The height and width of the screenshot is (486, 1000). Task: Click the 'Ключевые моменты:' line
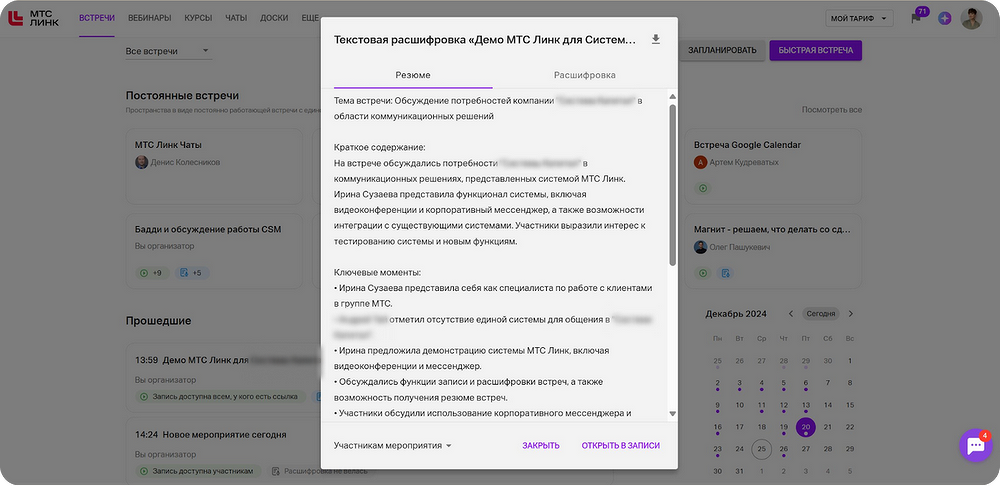[377, 272]
